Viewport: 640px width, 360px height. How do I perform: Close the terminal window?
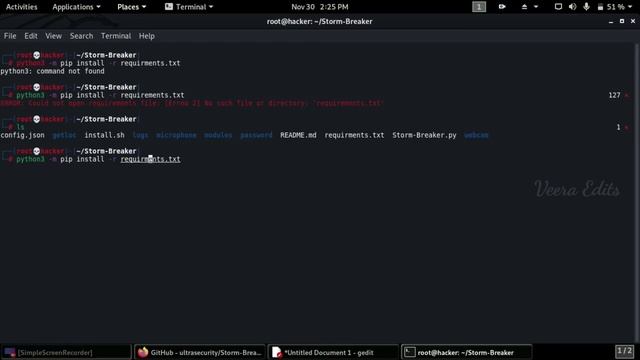pos(633,21)
